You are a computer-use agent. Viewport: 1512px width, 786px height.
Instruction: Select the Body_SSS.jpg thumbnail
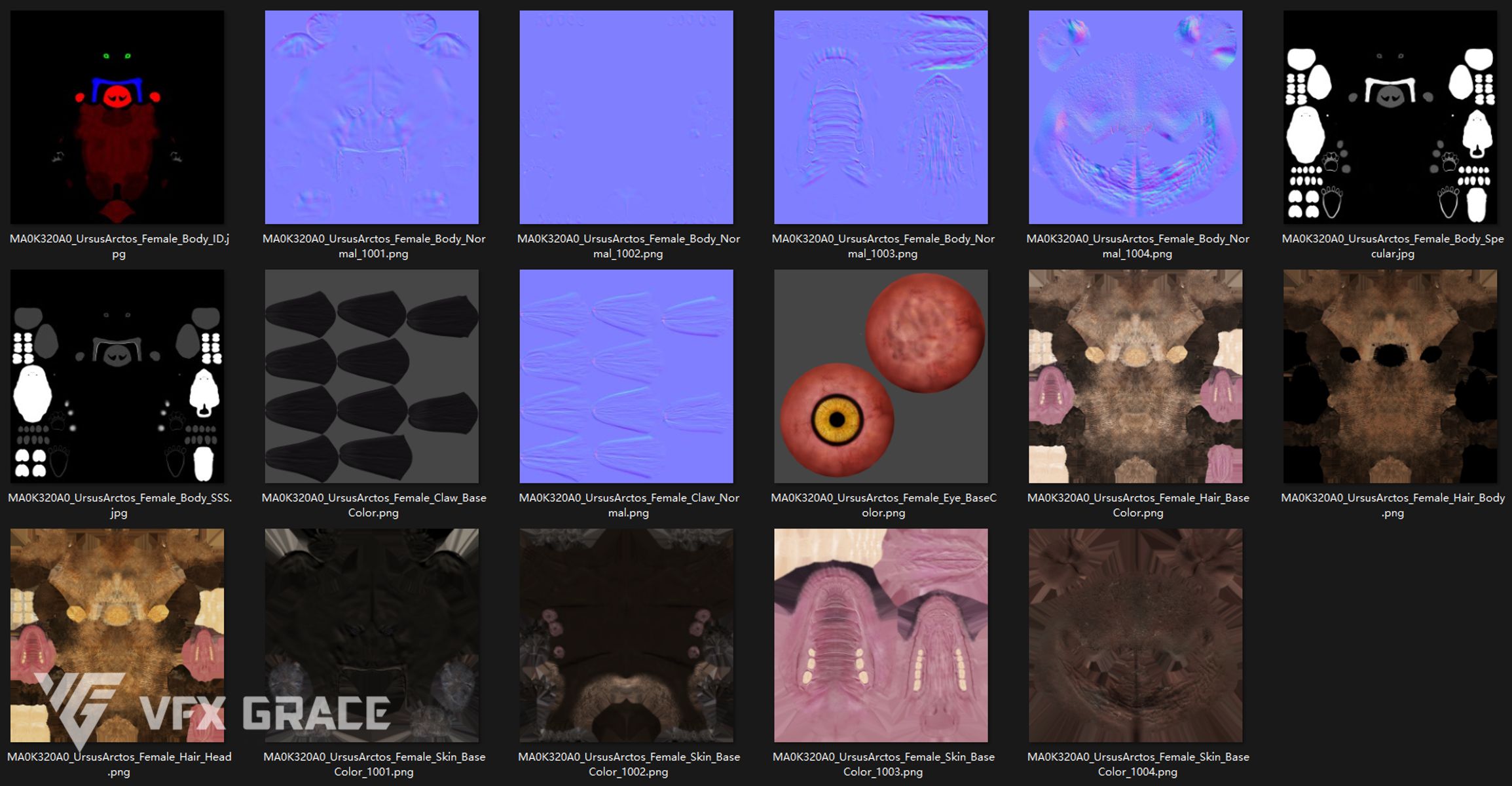coord(117,377)
